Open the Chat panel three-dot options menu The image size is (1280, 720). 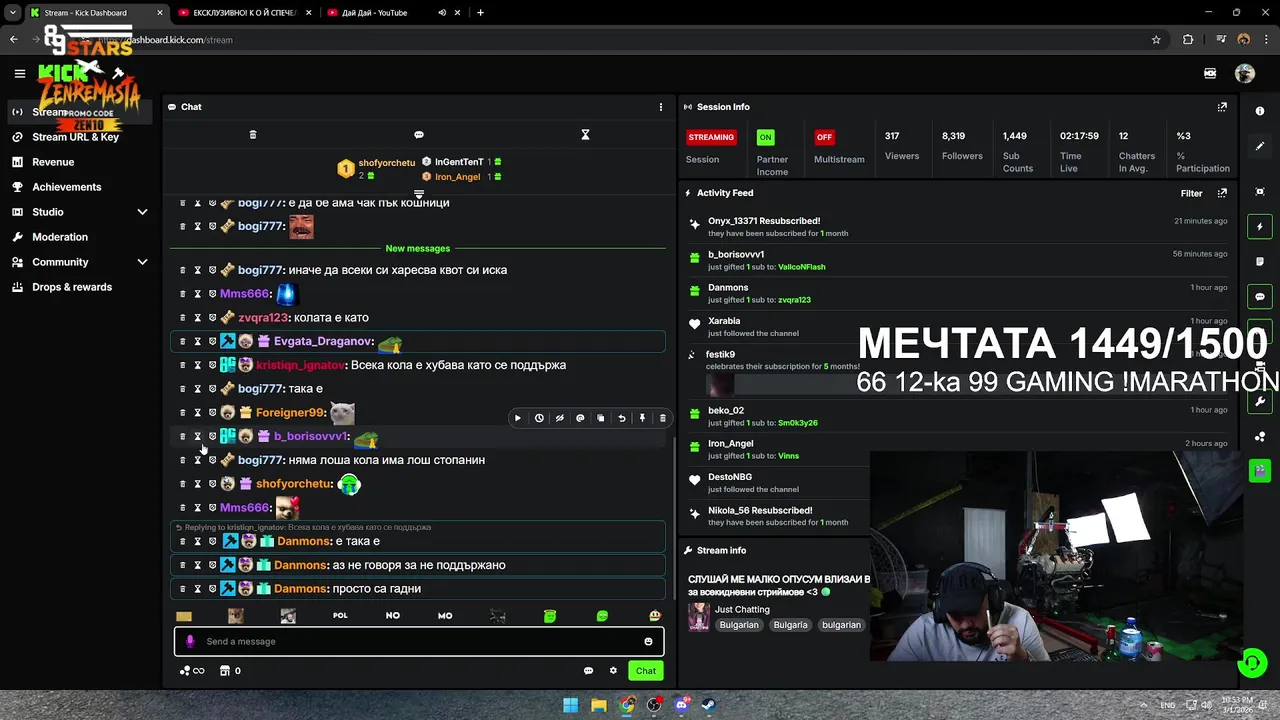click(660, 107)
